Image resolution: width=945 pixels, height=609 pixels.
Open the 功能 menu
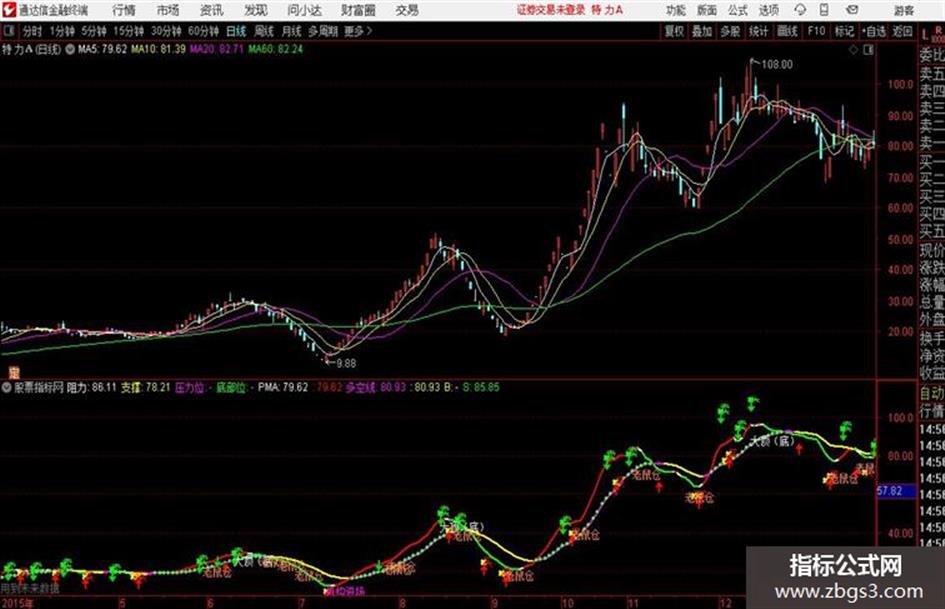coord(676,10)
